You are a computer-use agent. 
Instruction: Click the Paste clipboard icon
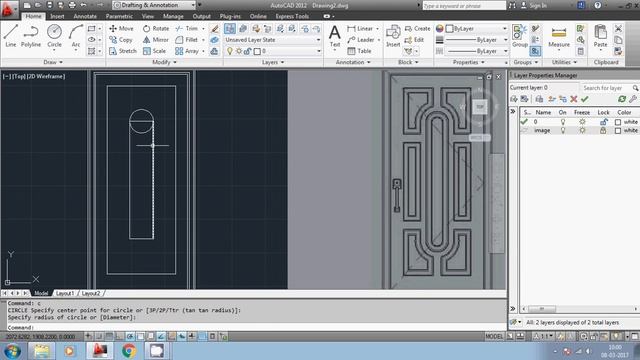600,36
